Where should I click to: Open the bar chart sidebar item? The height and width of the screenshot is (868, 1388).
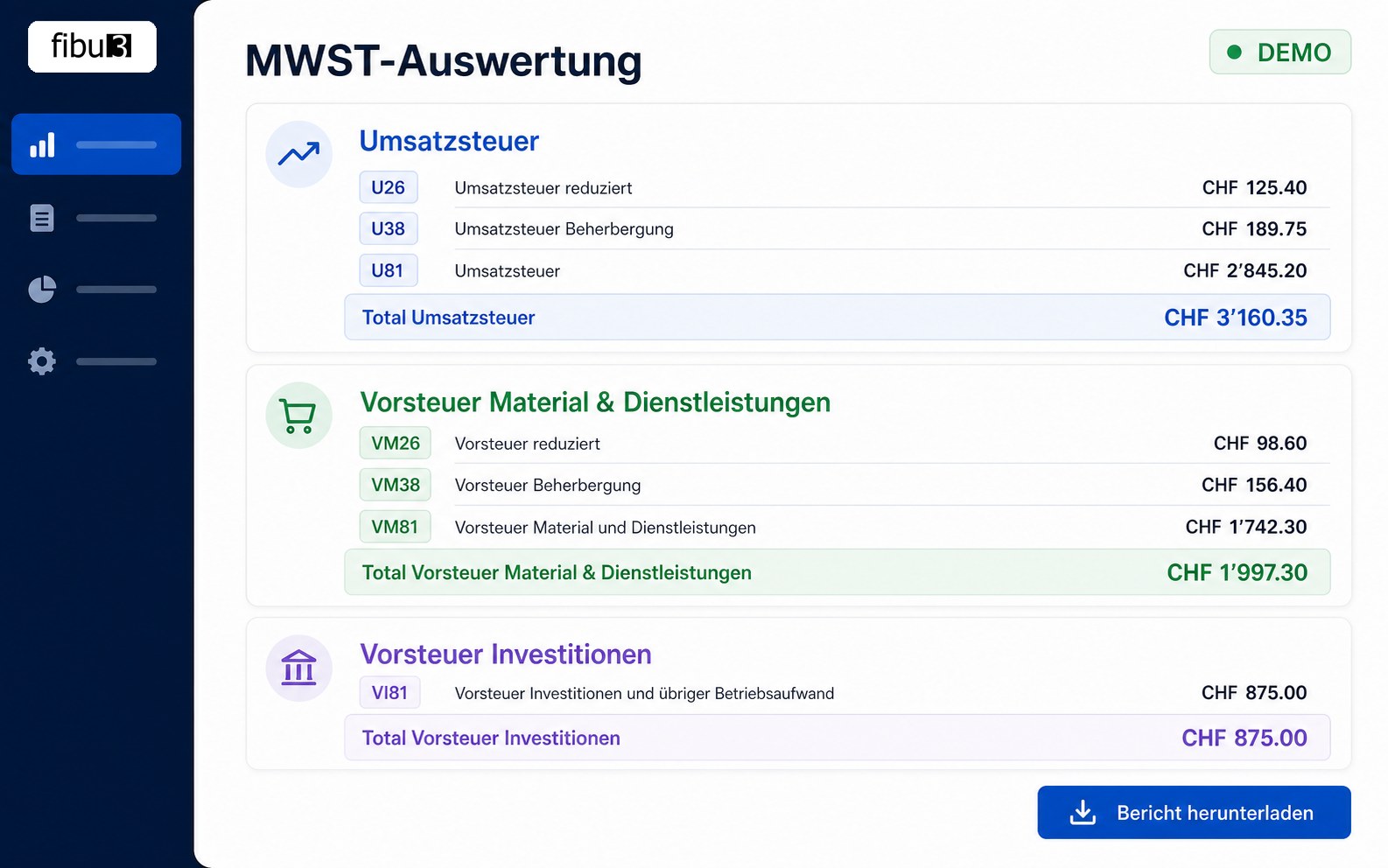[x=96, y=144]
